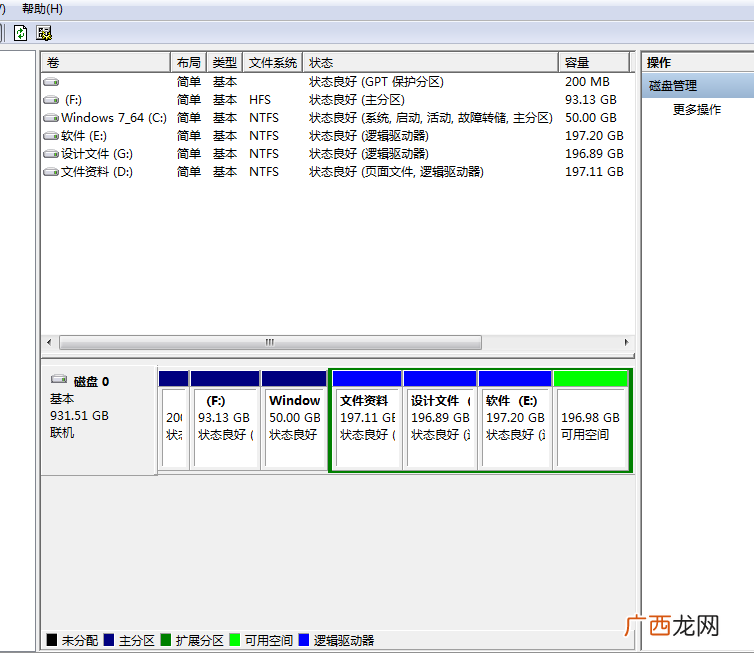Select the 软件 (E:) drive icon

(x=51, y=136)
